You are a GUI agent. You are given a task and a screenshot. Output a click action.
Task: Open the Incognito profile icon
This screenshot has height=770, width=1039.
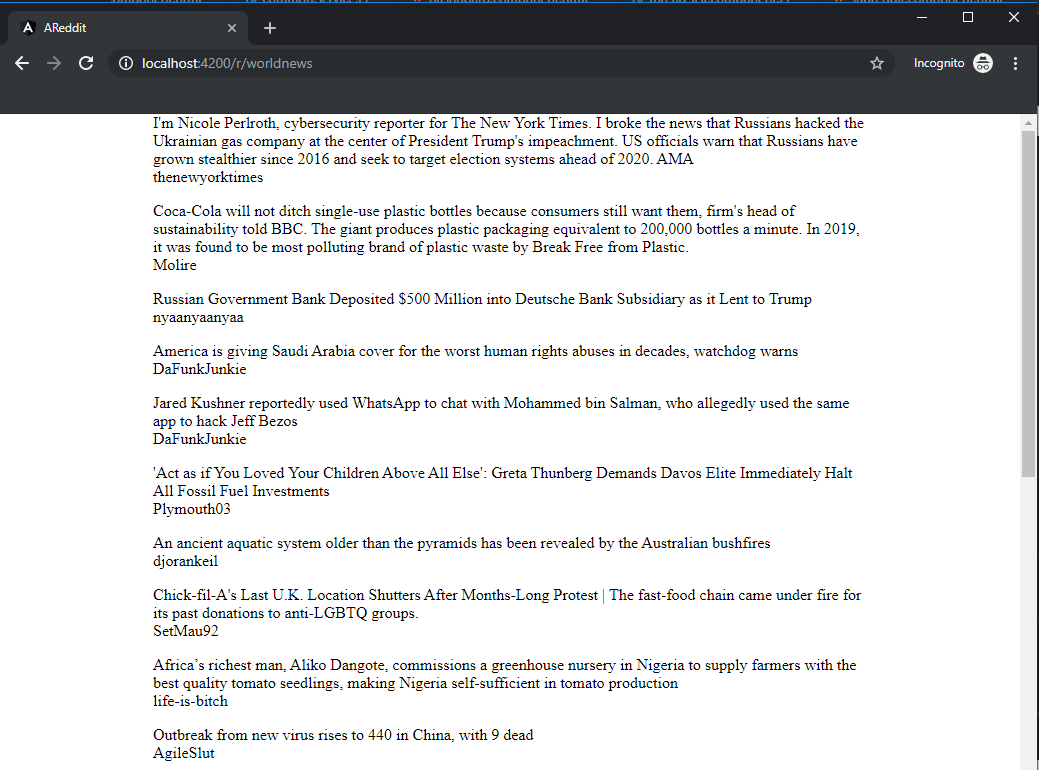pyautogui.click(x=983, y=63)
